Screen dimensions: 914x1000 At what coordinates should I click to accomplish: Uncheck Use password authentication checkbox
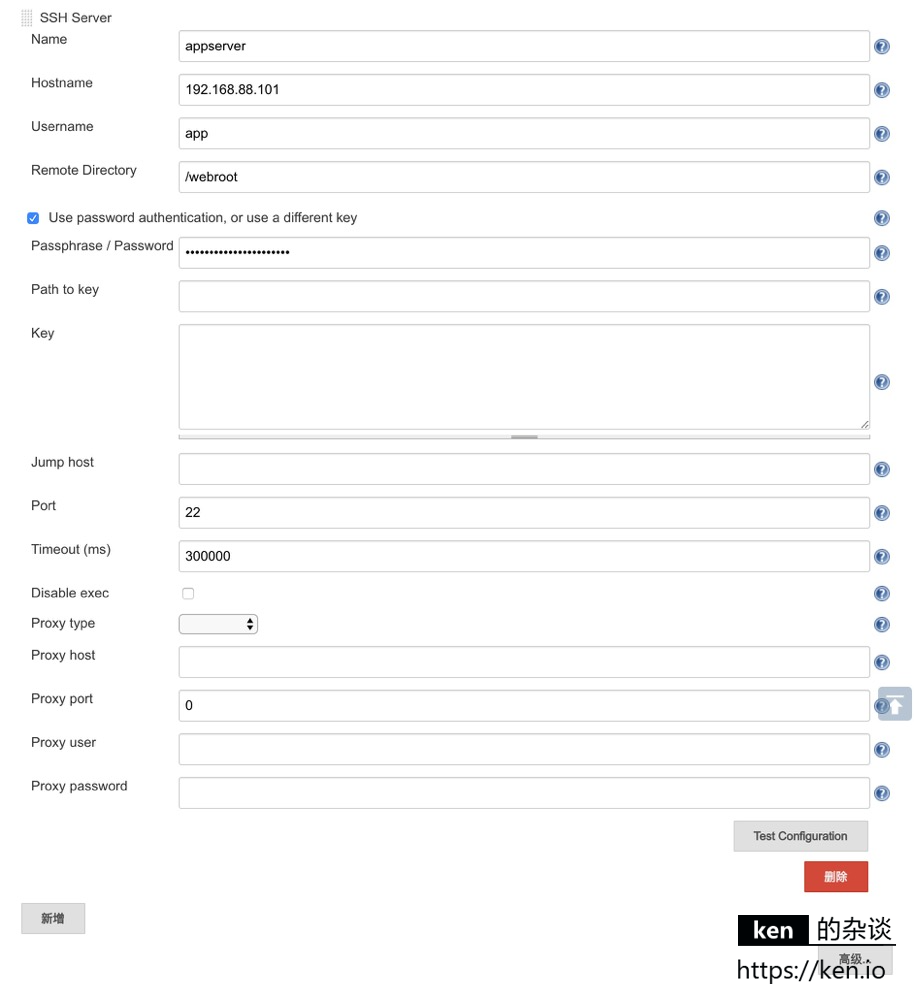tap(33, 218)
